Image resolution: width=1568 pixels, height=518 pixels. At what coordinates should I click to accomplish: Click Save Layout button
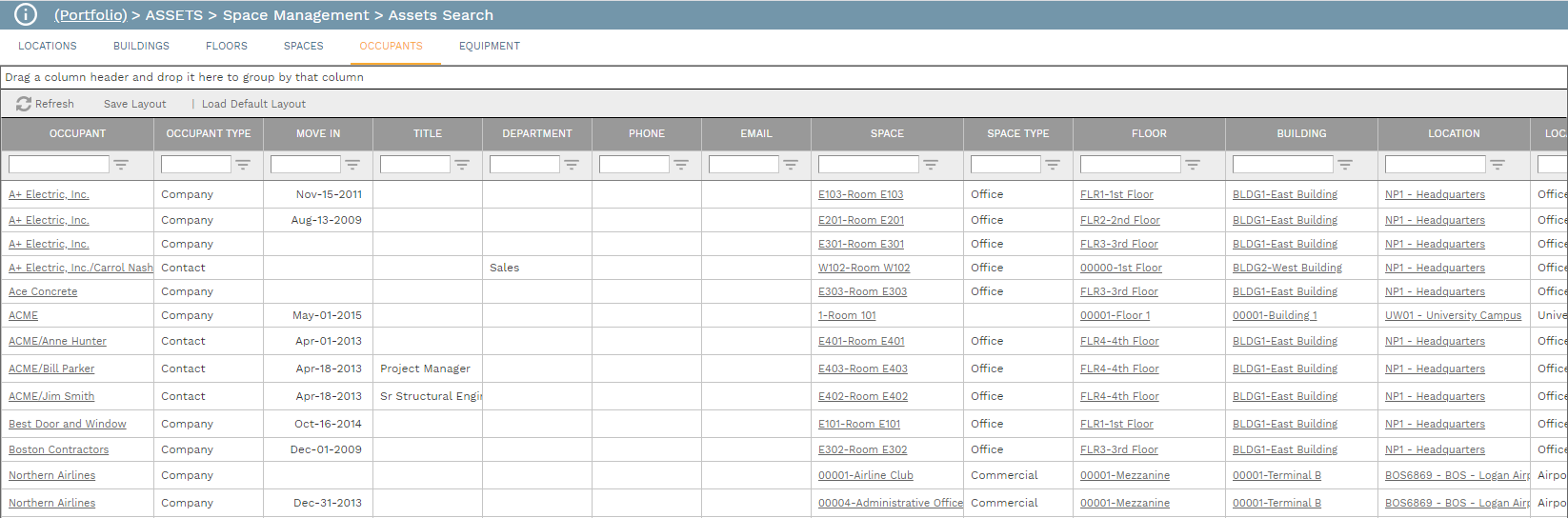point(134,104)
